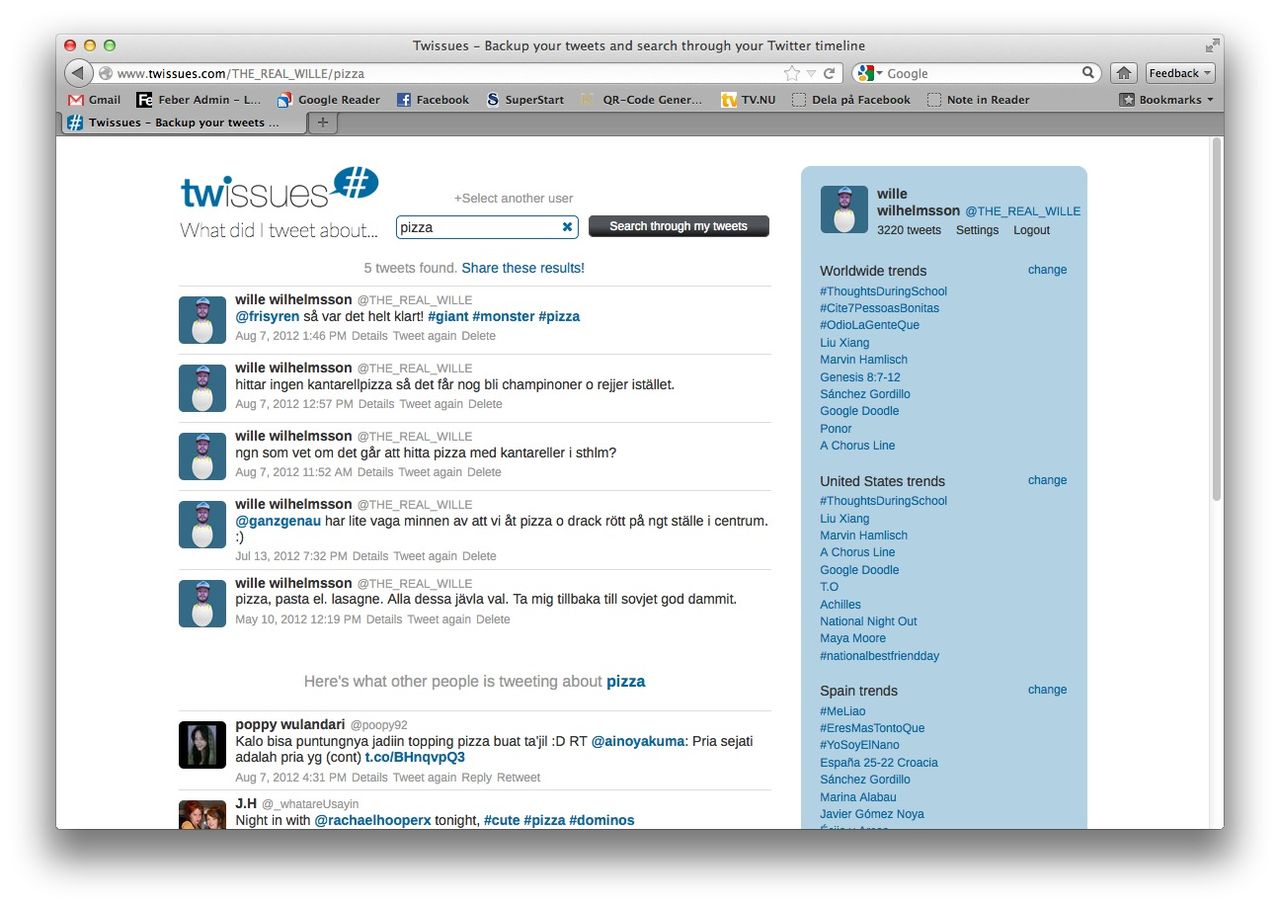Image resolution: width=1280 pixels, height=907 pixels.
Task: Open Google Reader bookmark
Action: click(329, 99)
